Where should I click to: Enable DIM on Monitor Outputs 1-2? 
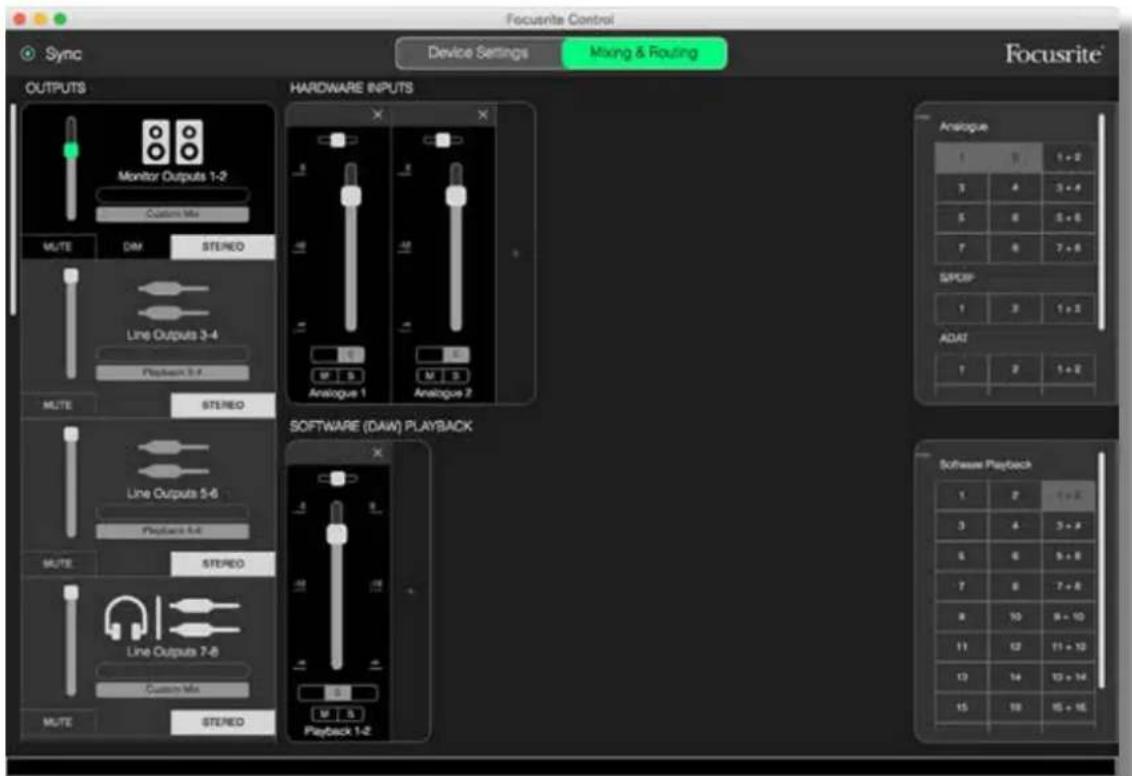[x=133, y=247]
